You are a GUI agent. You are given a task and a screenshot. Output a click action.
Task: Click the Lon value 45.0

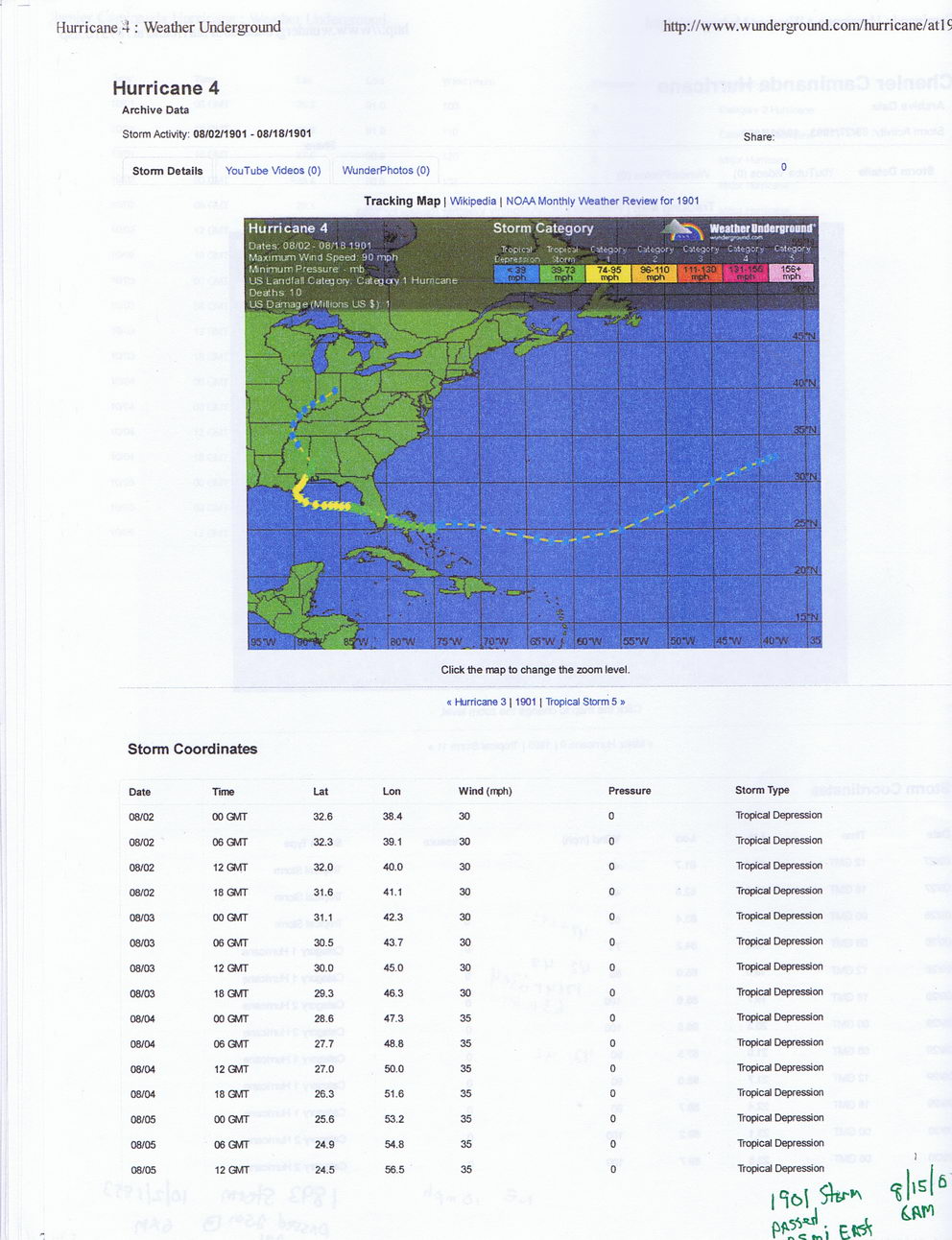click(x=393, y=967)
